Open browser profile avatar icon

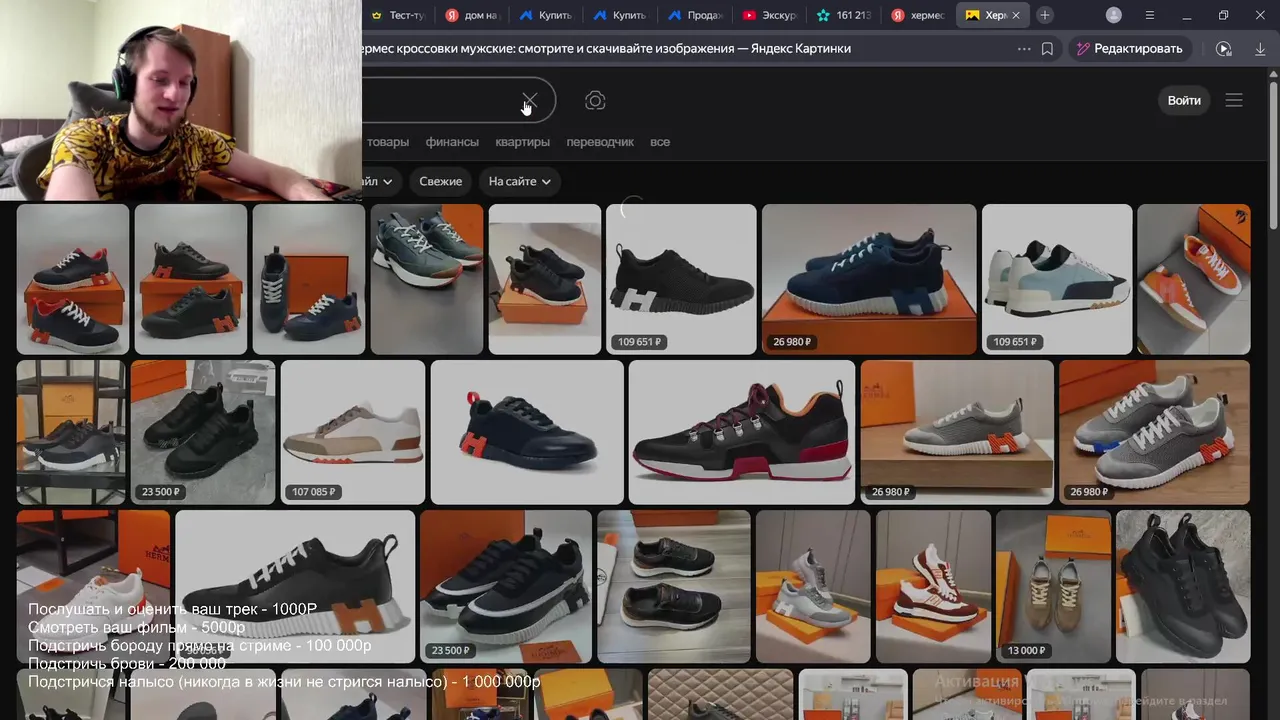(x=1114, y=15)
